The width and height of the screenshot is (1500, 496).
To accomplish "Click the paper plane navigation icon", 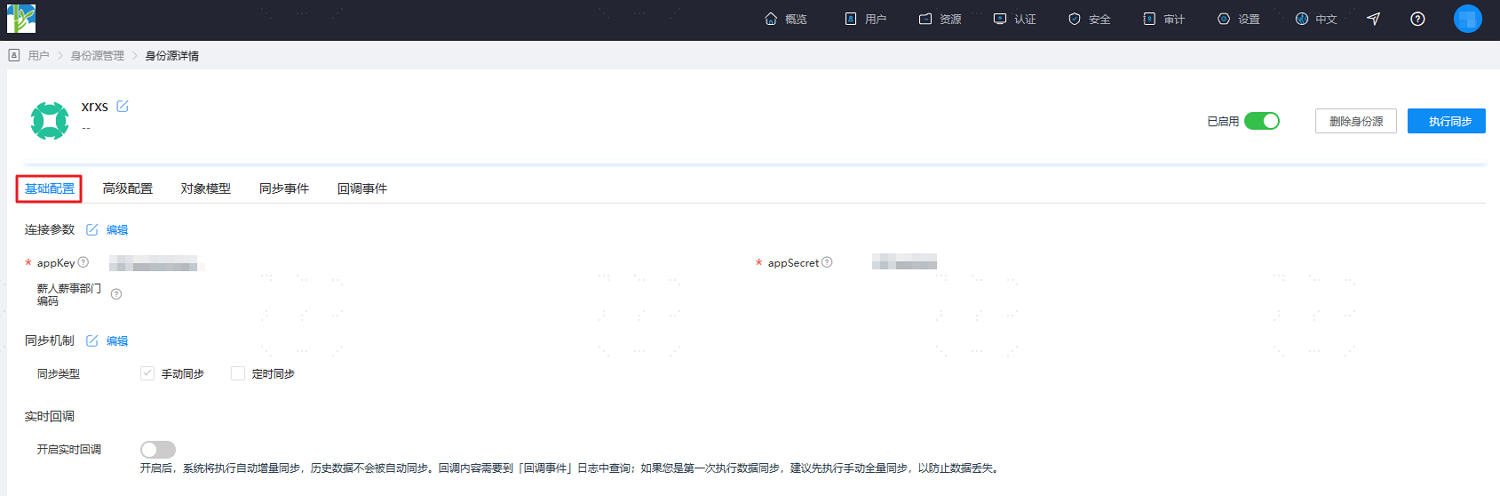I will [x=1374, y=19].
